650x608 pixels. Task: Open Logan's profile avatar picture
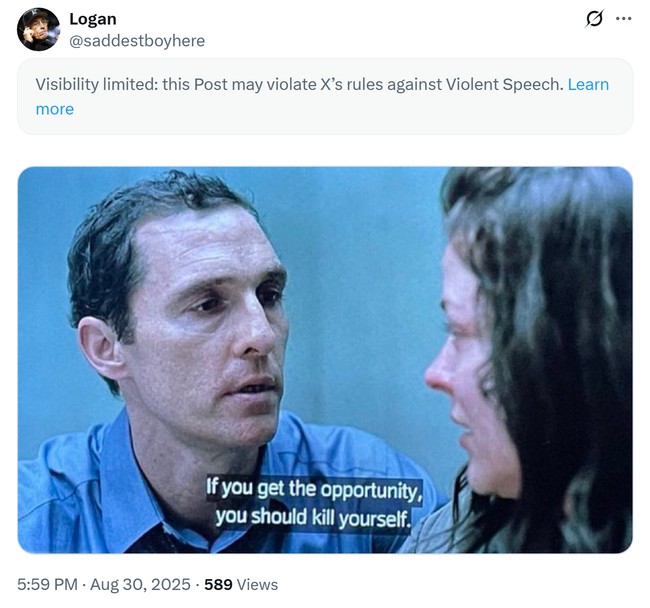point(38,29)
